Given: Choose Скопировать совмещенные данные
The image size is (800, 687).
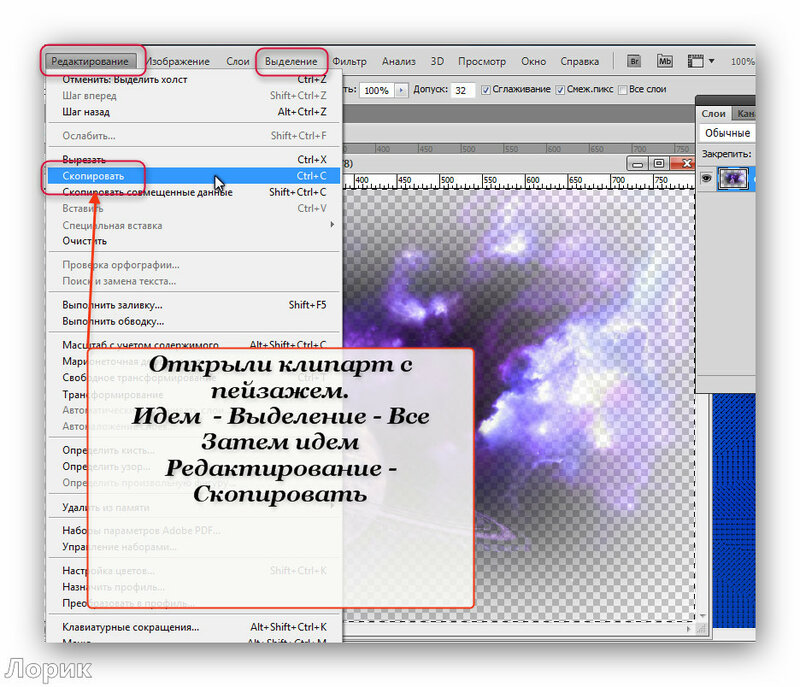Looking at the screenshot, I should coord(194,192).
